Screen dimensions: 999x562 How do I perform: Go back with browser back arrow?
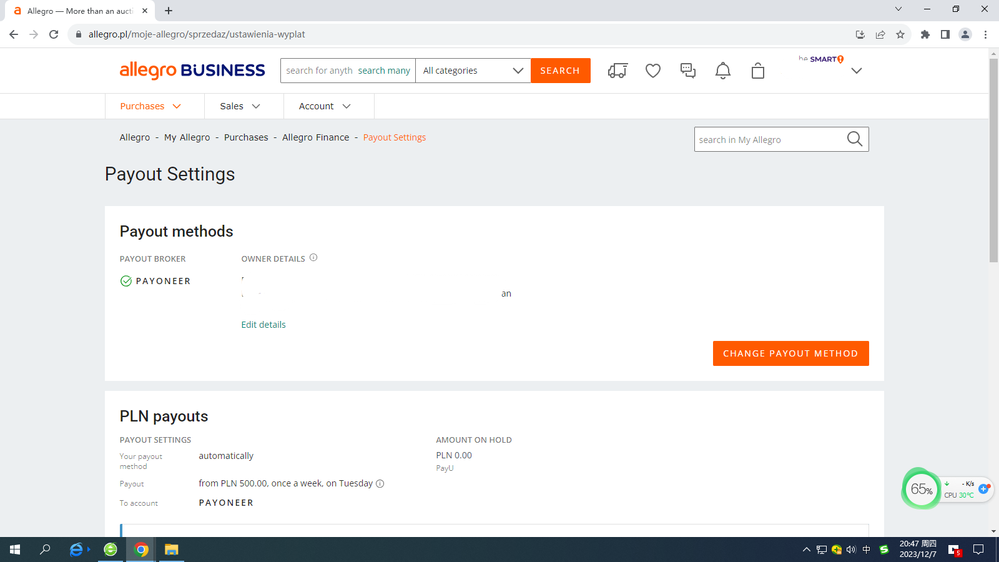pyautogui.click(x=14, y=34)
